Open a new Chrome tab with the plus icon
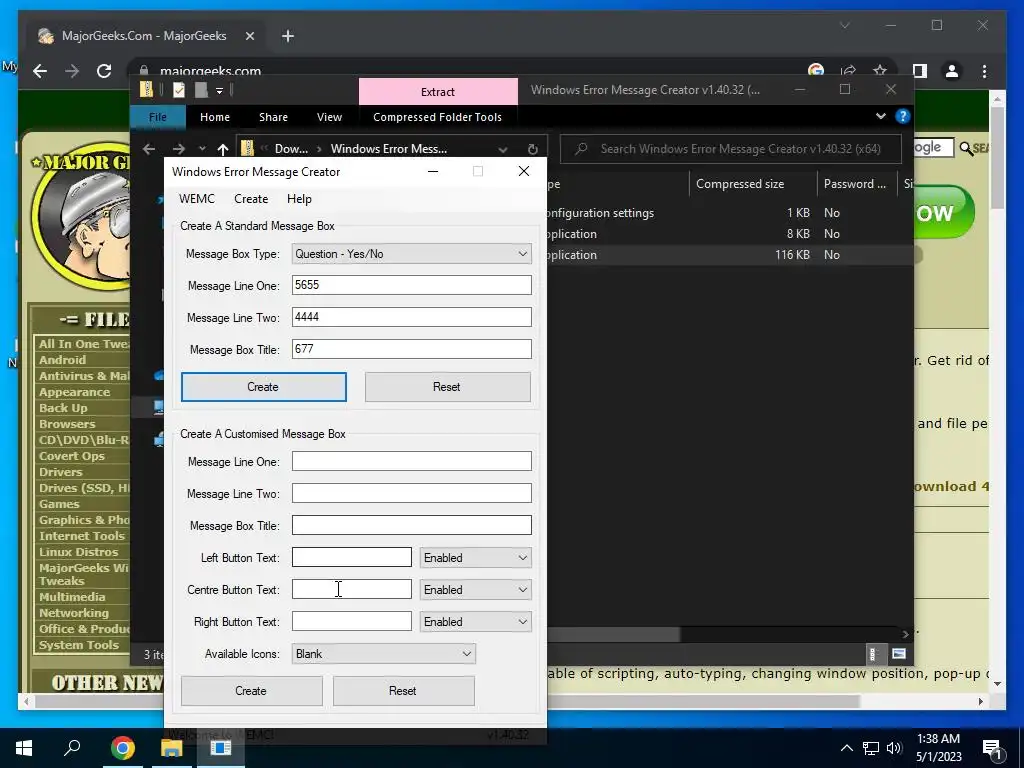Screen dimensions: 1024x768 287,37
